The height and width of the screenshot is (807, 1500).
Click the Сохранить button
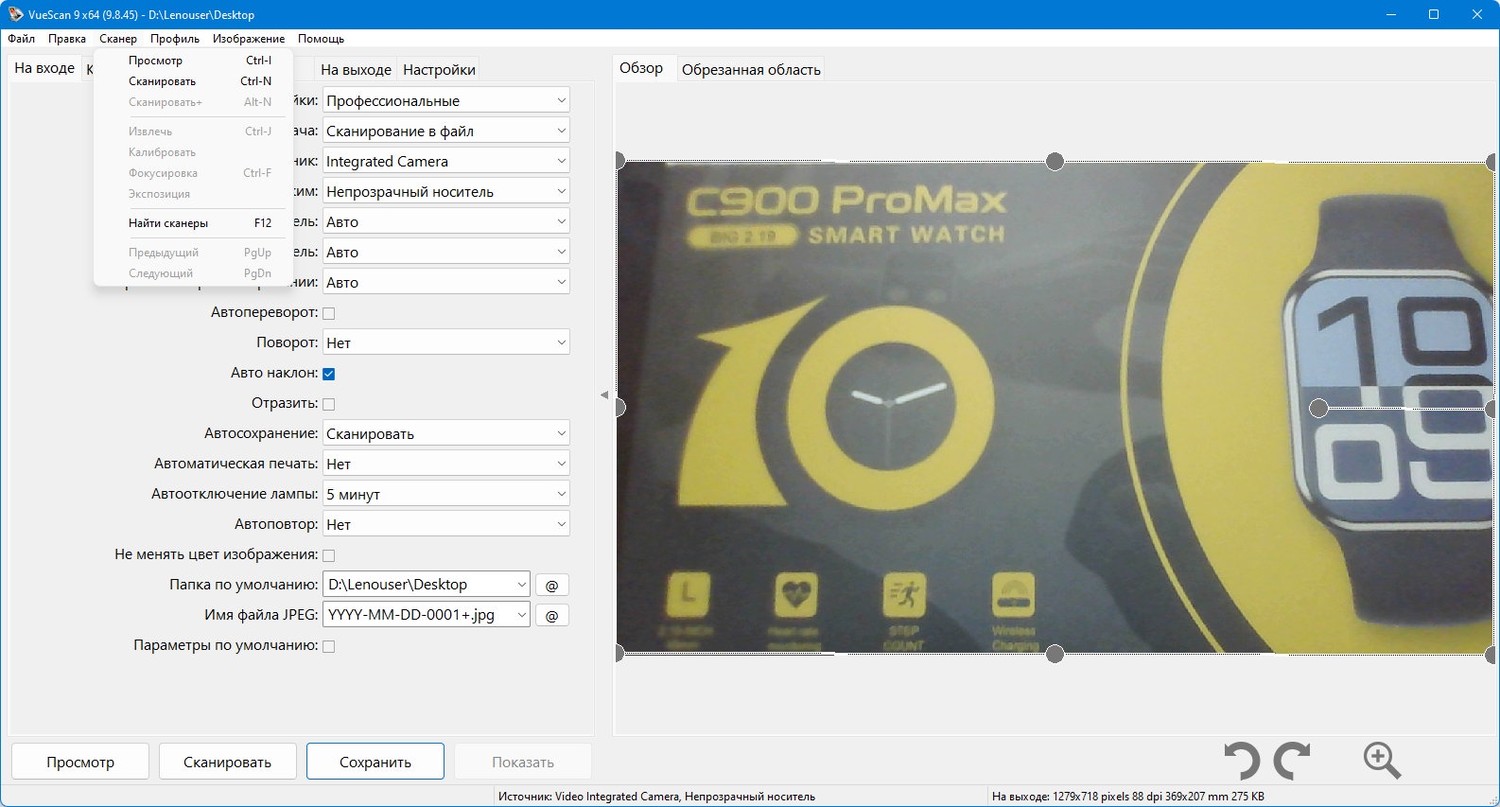(x=375, y=762)
